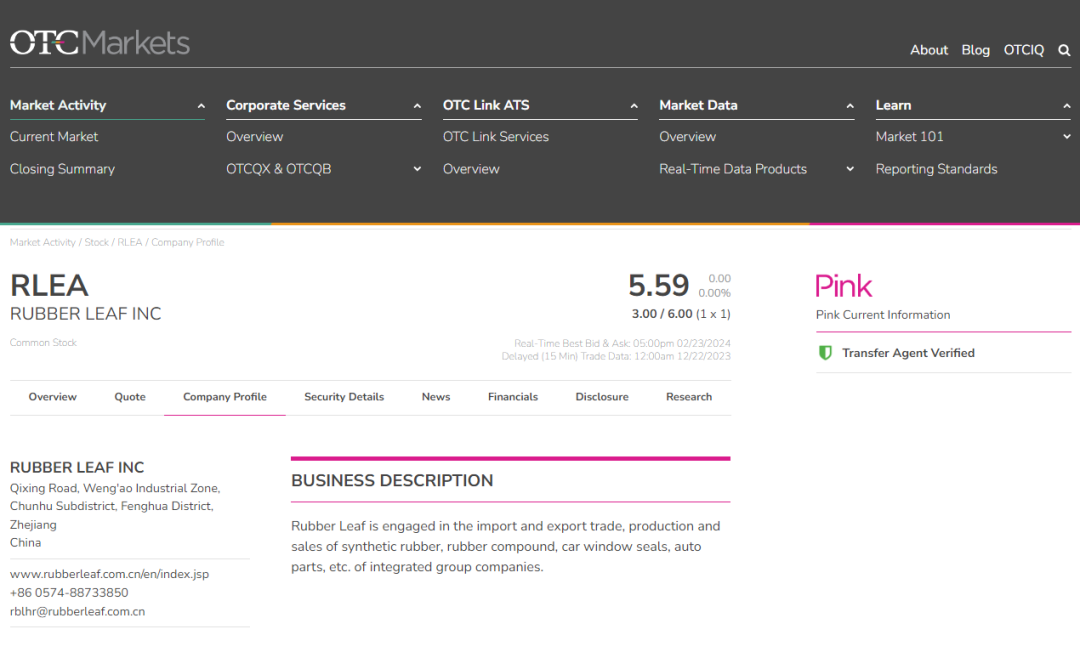The width and height of the screenshot is (1080, 669).
Task: Collapse the Market Activity menu section
Action: [201, 106]
